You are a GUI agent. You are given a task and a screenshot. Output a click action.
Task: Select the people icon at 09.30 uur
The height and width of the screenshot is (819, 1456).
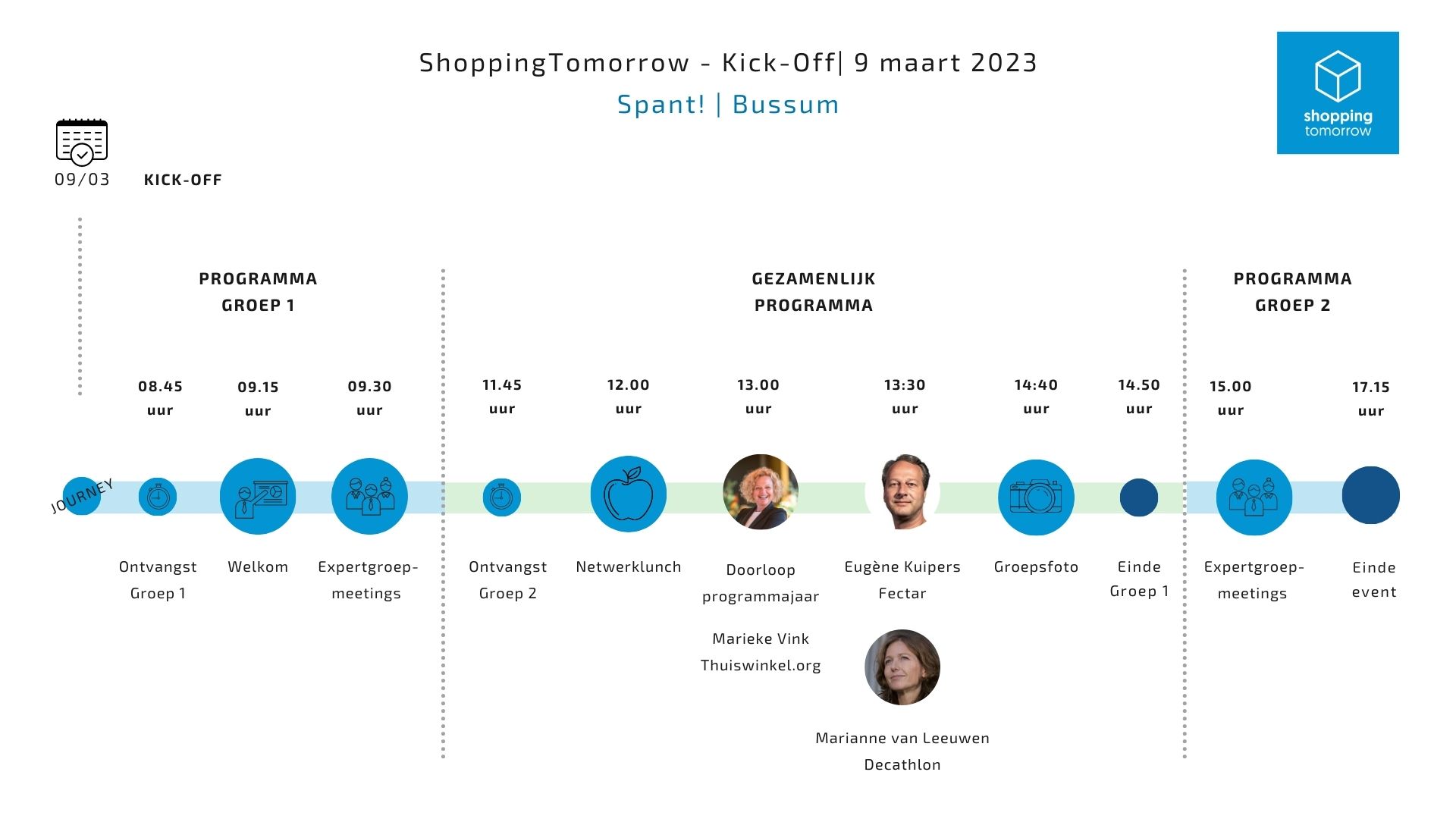click(369, 497)
